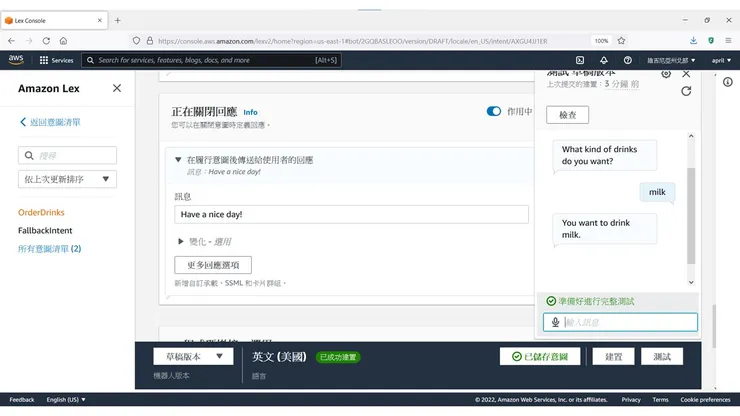Open a new browser tab

pos(118,20)
